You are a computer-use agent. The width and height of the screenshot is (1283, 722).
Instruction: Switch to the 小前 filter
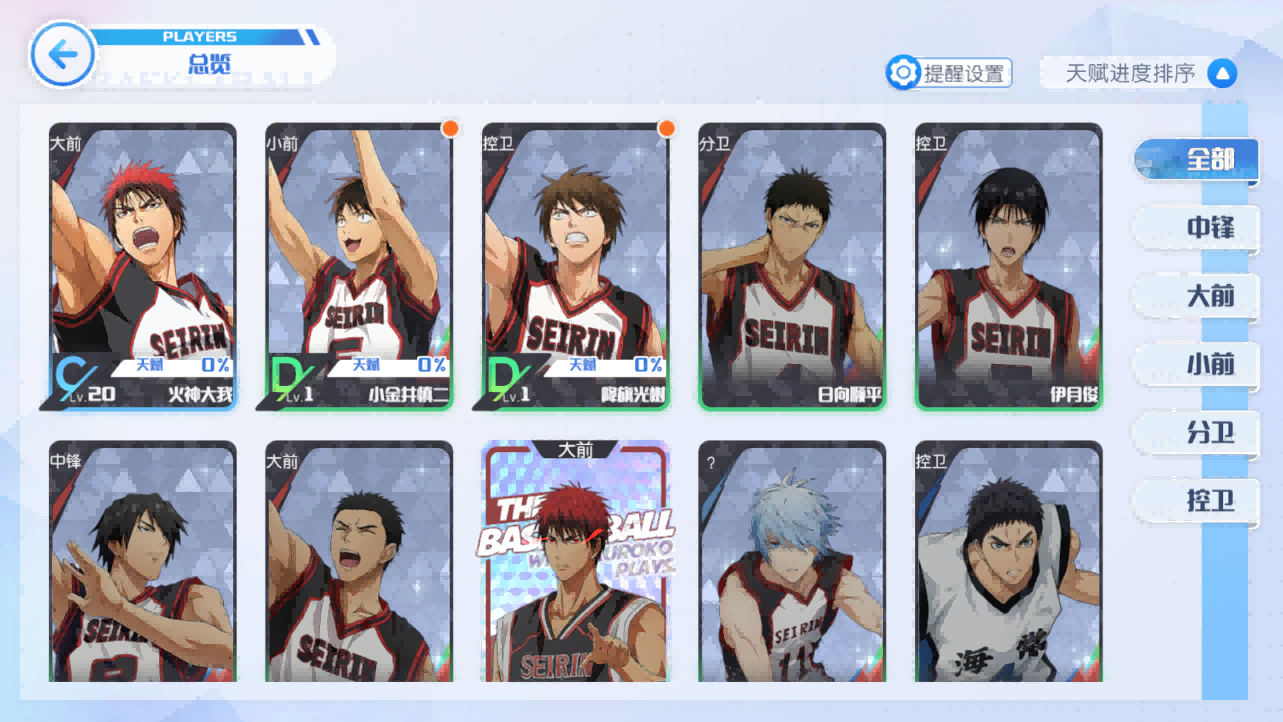coord(1196,364)
